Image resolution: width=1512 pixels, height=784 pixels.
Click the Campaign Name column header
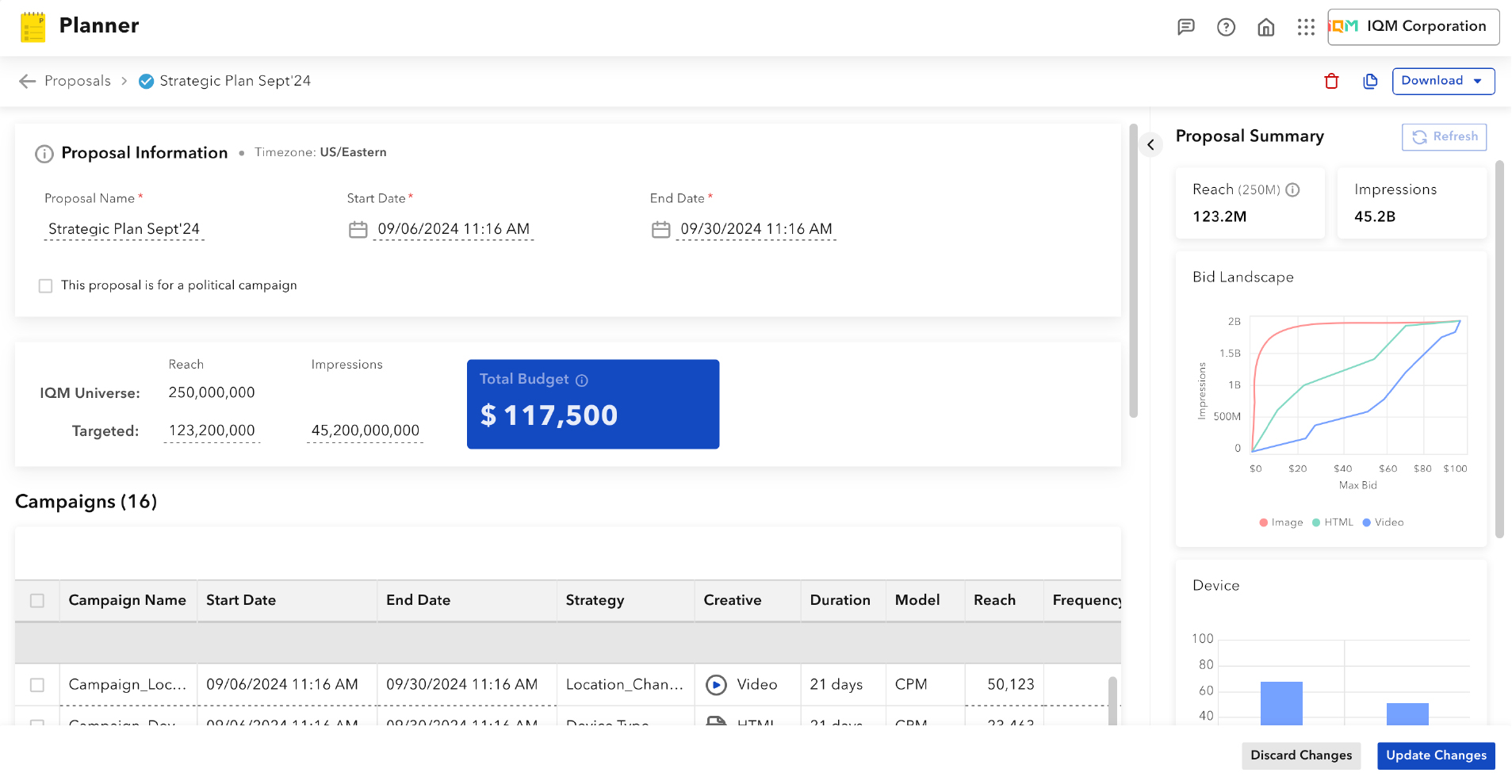click(128, 601)
